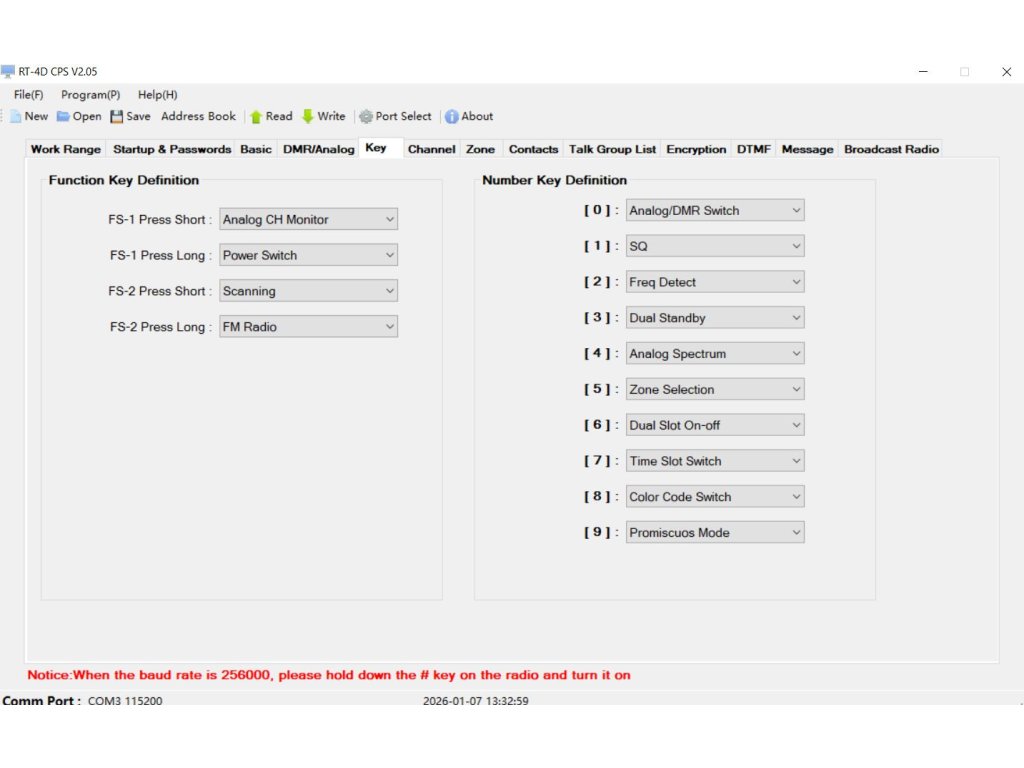
Task: Expand the number key [0] dropdown
Action: (x=715, y=210)
